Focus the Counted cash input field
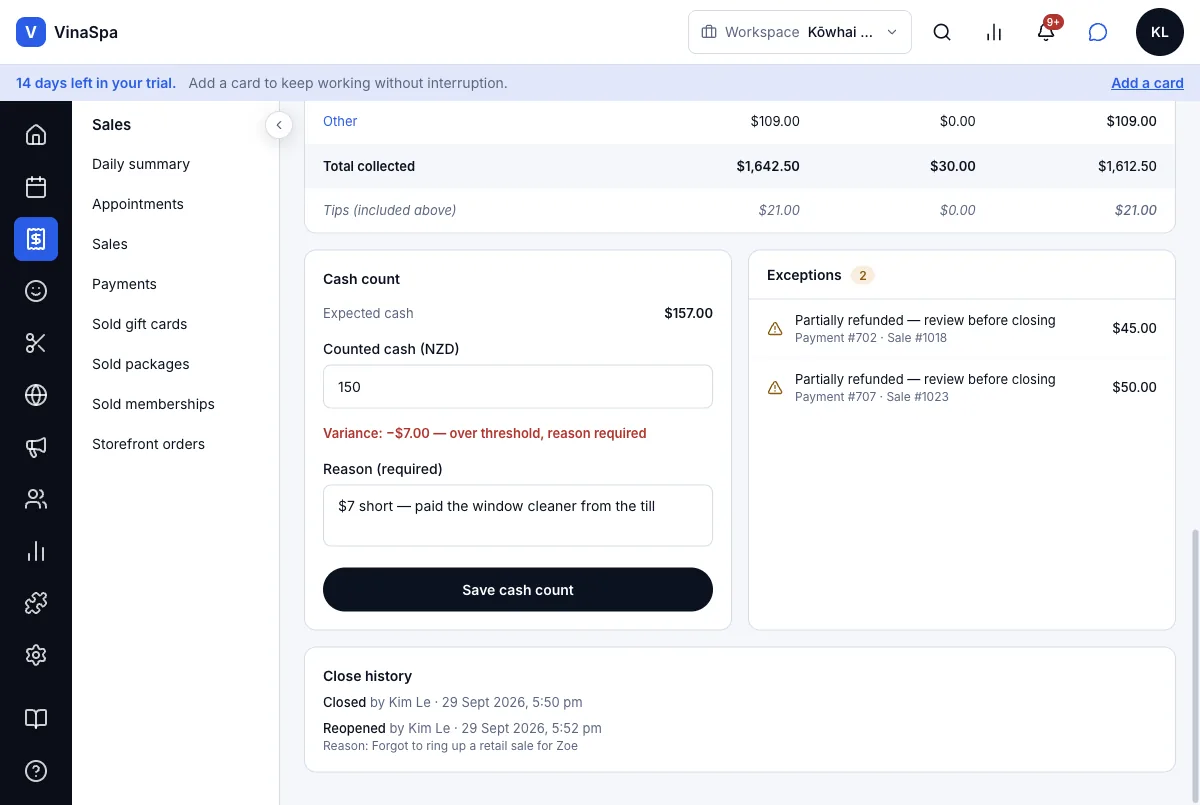This screenshot has width=1200, height=805. (x=518, y=387)
